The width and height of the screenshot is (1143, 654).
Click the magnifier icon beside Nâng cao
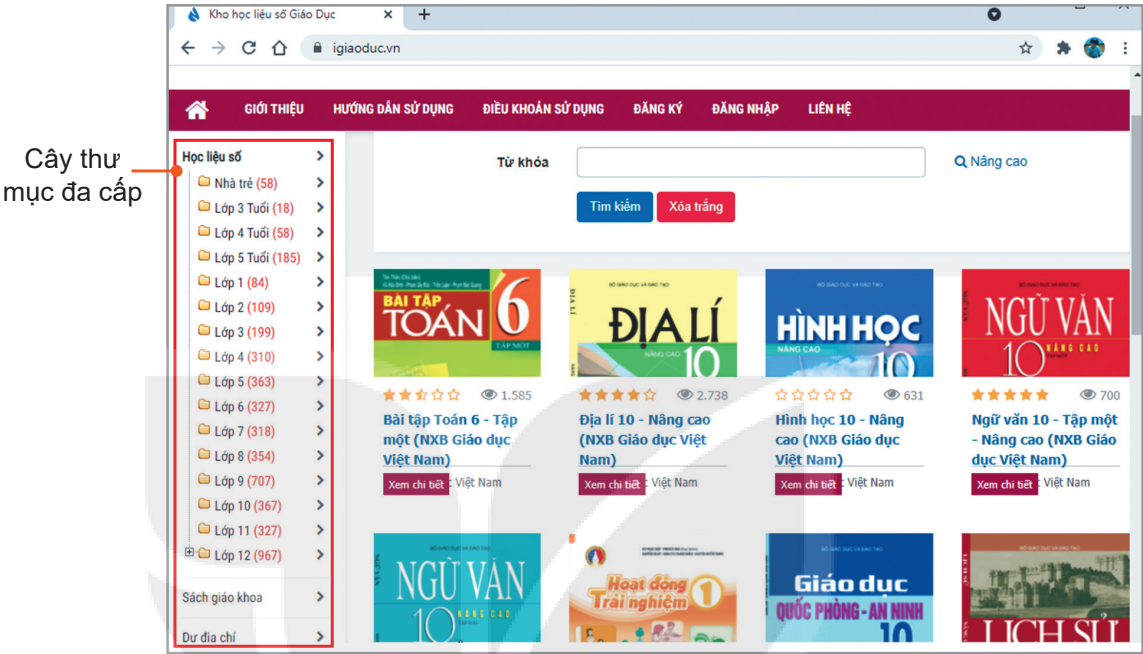click(x=960, y=162)
